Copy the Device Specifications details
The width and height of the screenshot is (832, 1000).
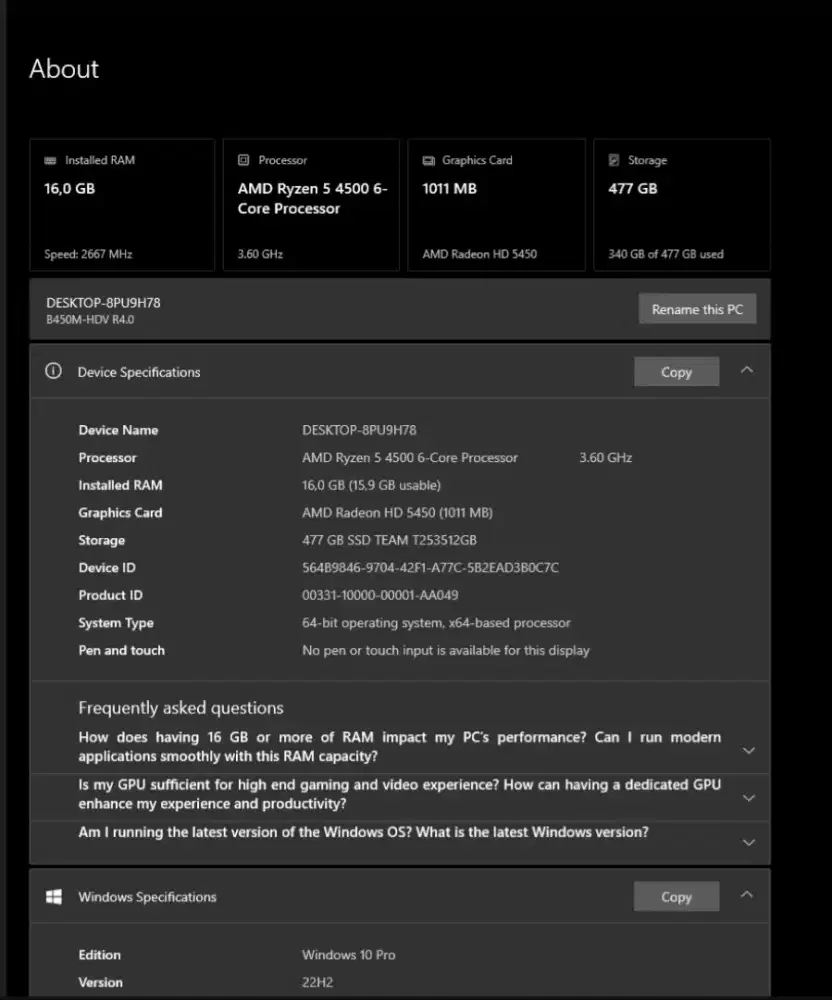[x=676, y=371]
